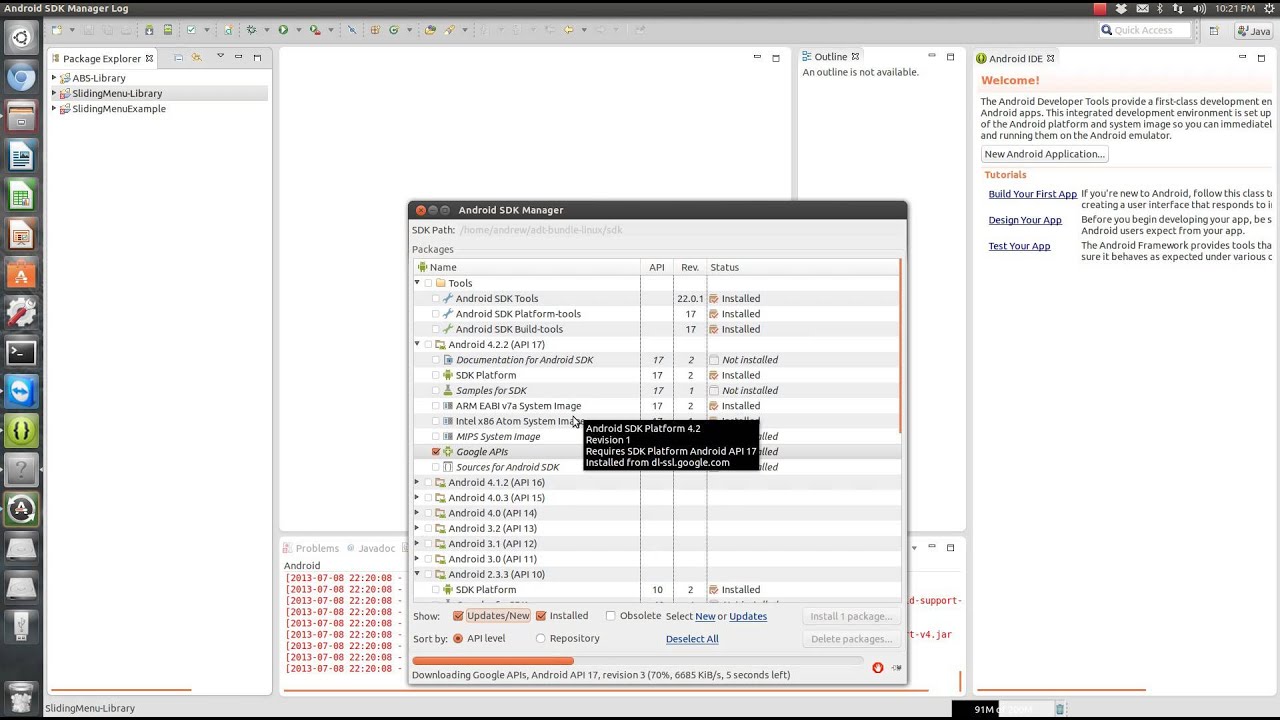Select the Outline tab

(x=830, y=57)
